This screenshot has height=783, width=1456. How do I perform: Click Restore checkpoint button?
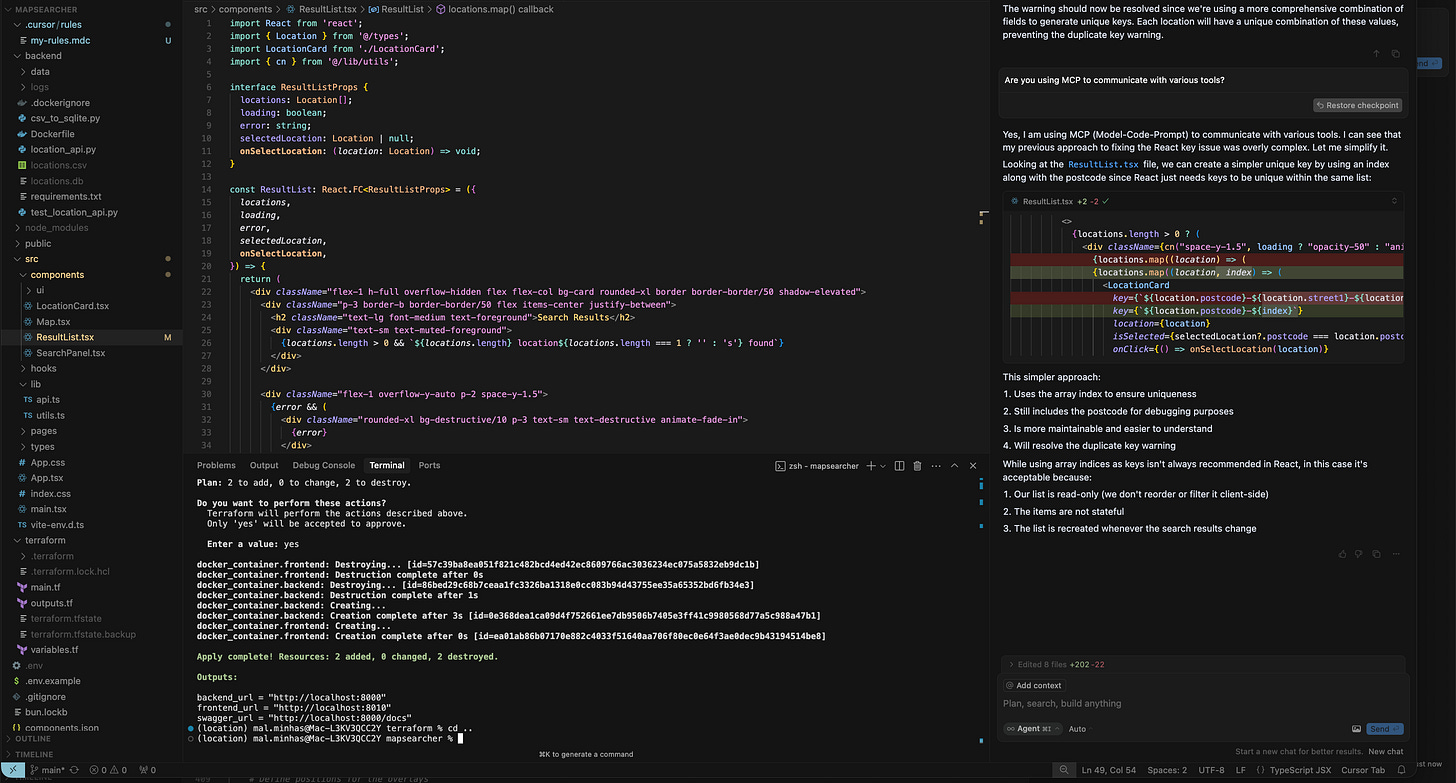pos(1357,105)
